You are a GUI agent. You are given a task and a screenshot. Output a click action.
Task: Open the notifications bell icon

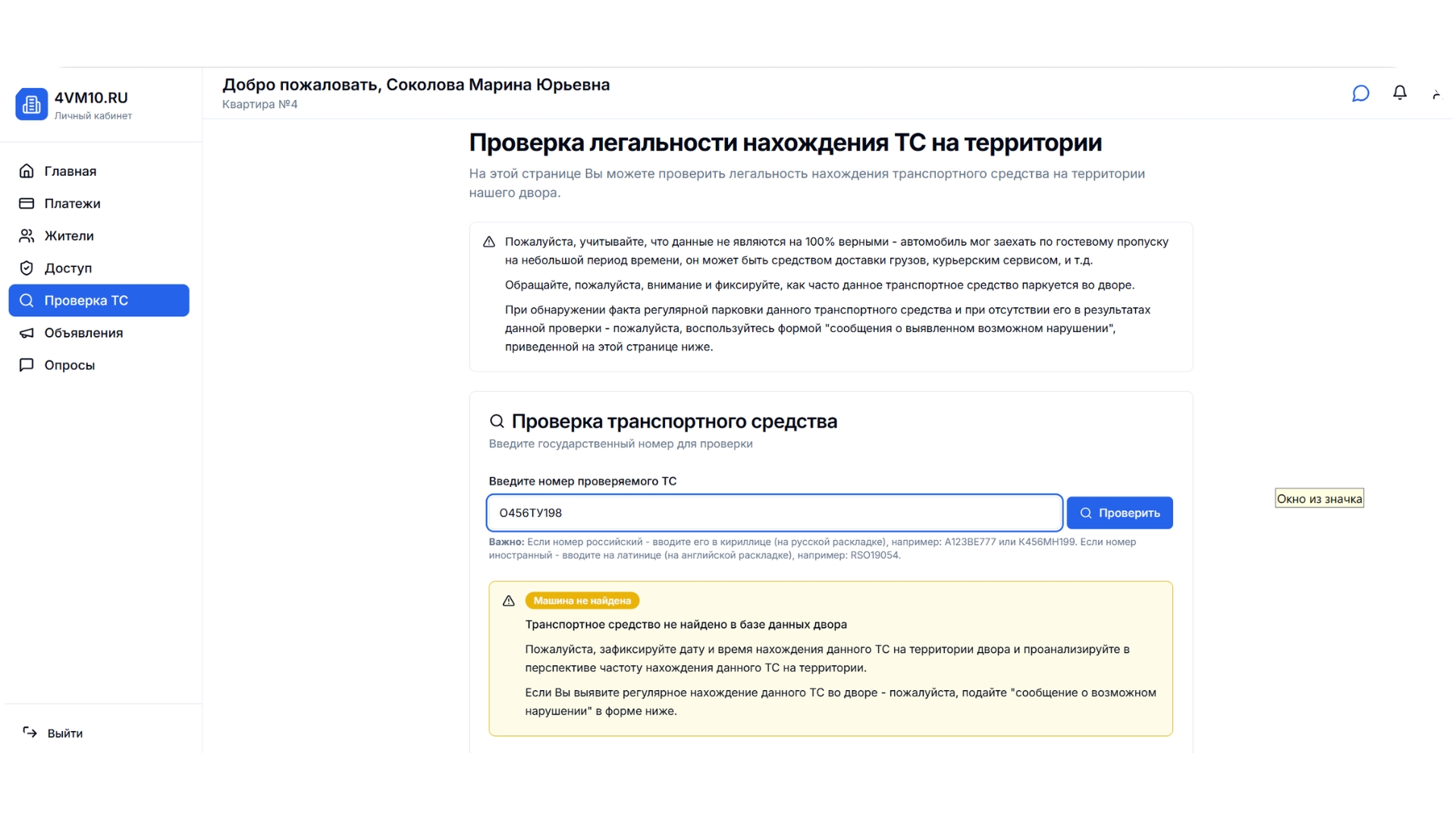(x=1400, y=93)
